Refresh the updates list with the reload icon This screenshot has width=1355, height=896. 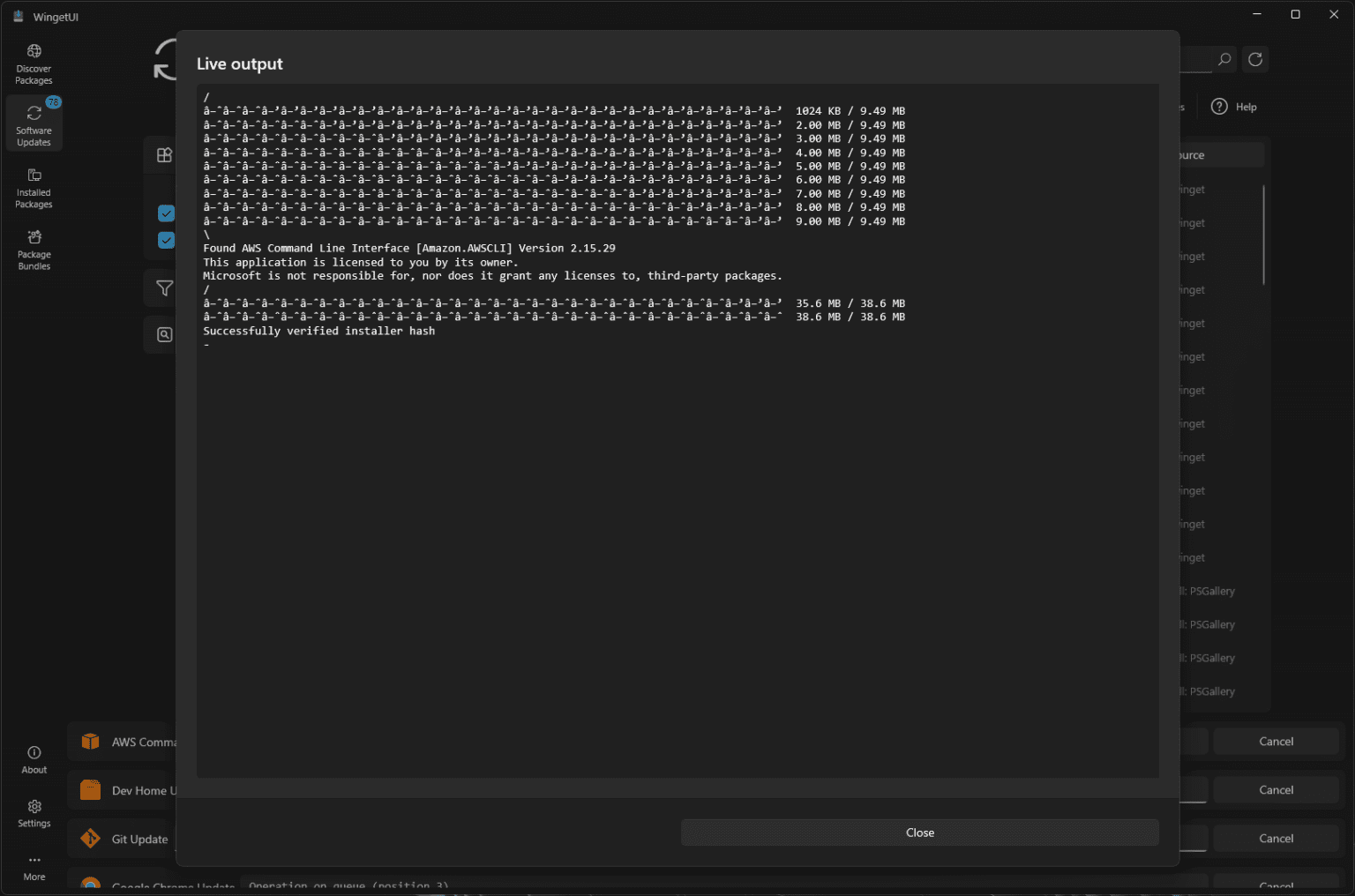1254,59
